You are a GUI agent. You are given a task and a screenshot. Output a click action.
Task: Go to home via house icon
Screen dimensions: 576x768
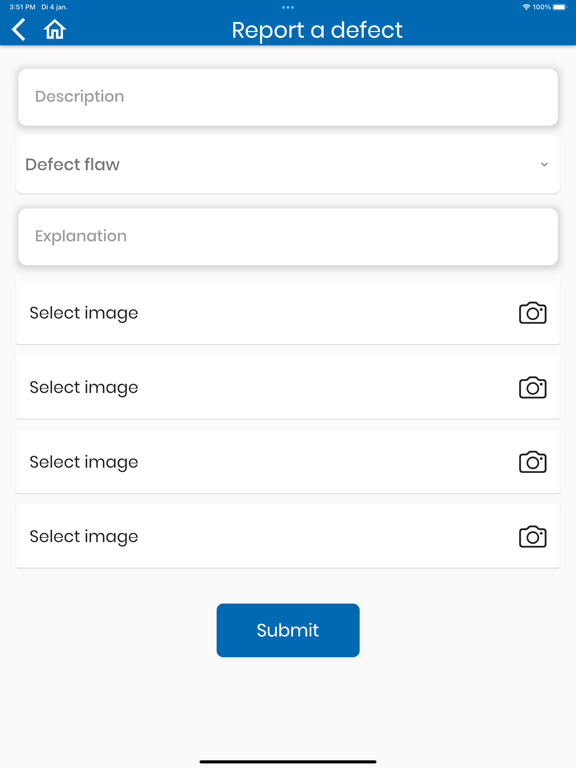pyautogui.click(x=54, y=29)
